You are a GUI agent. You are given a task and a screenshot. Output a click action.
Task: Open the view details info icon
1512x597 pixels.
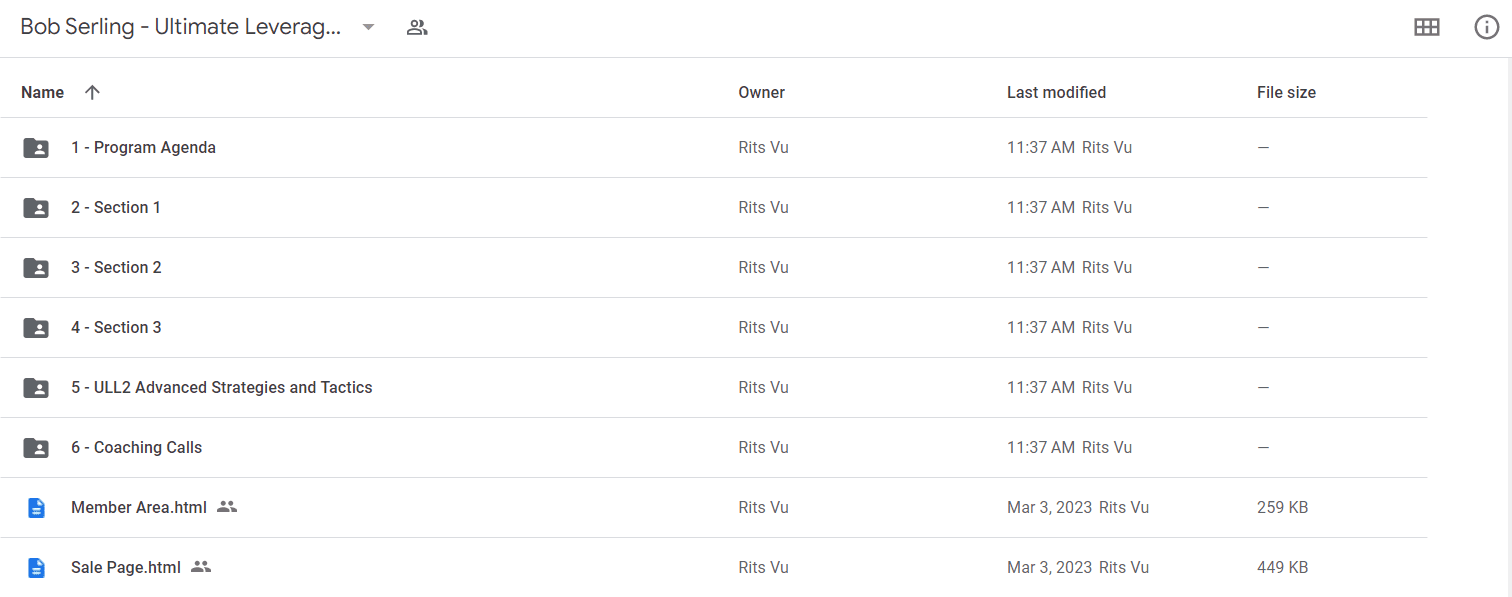coord(1487,28)
